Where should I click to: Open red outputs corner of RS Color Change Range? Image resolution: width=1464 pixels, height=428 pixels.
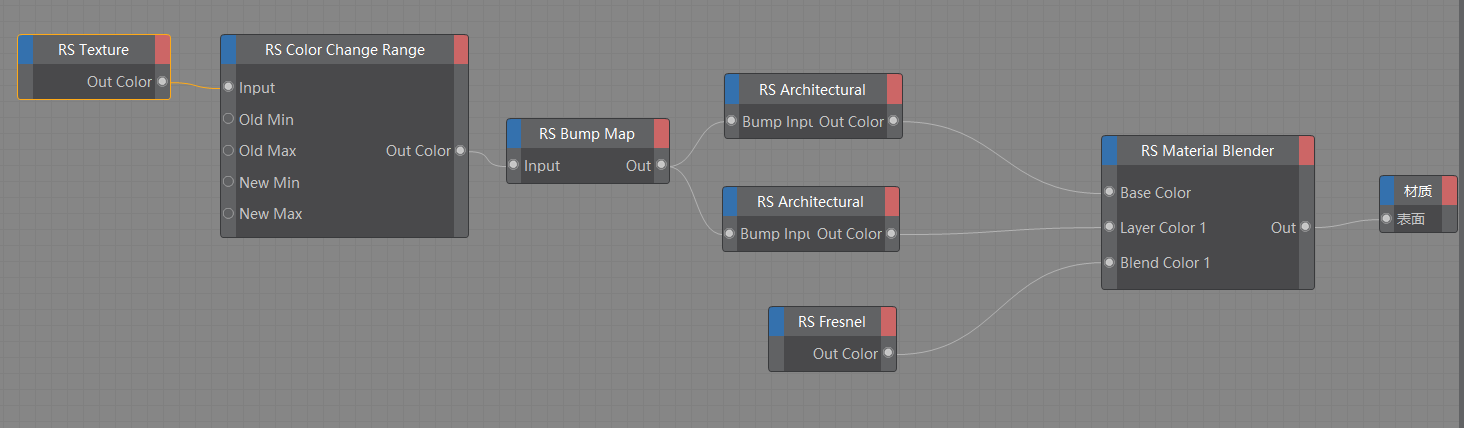[461, 50]
